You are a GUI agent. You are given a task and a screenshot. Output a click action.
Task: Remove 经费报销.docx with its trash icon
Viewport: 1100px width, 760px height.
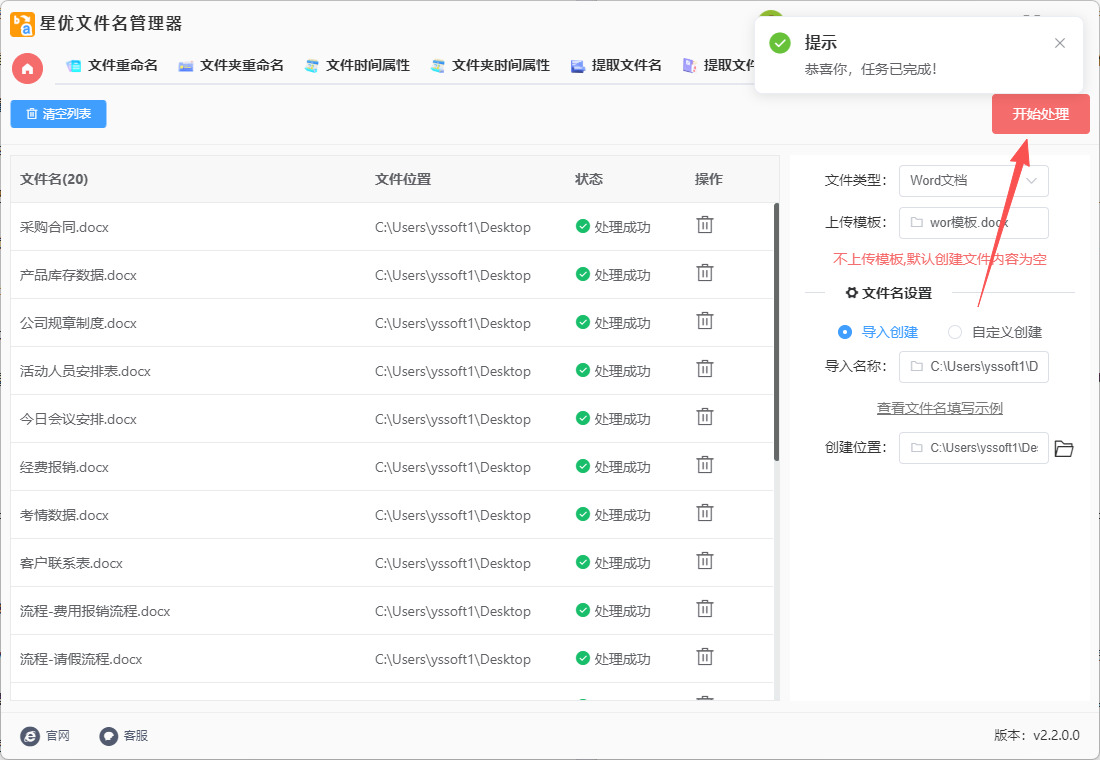click(705, 465)
